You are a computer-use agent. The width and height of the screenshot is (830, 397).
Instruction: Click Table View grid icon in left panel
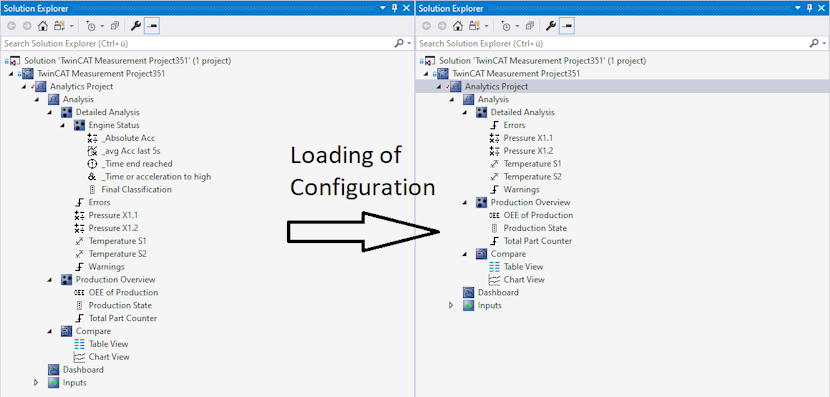coord(79,344)
